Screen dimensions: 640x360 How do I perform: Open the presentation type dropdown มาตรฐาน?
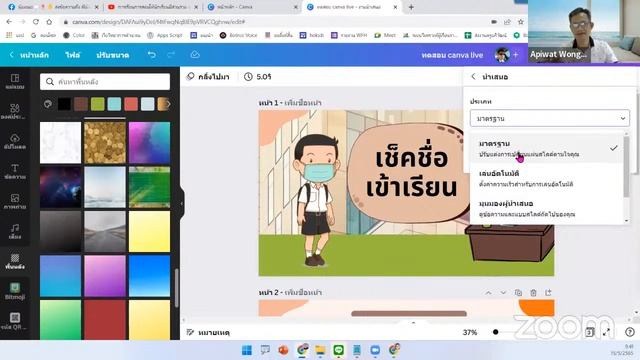point(549,118)
